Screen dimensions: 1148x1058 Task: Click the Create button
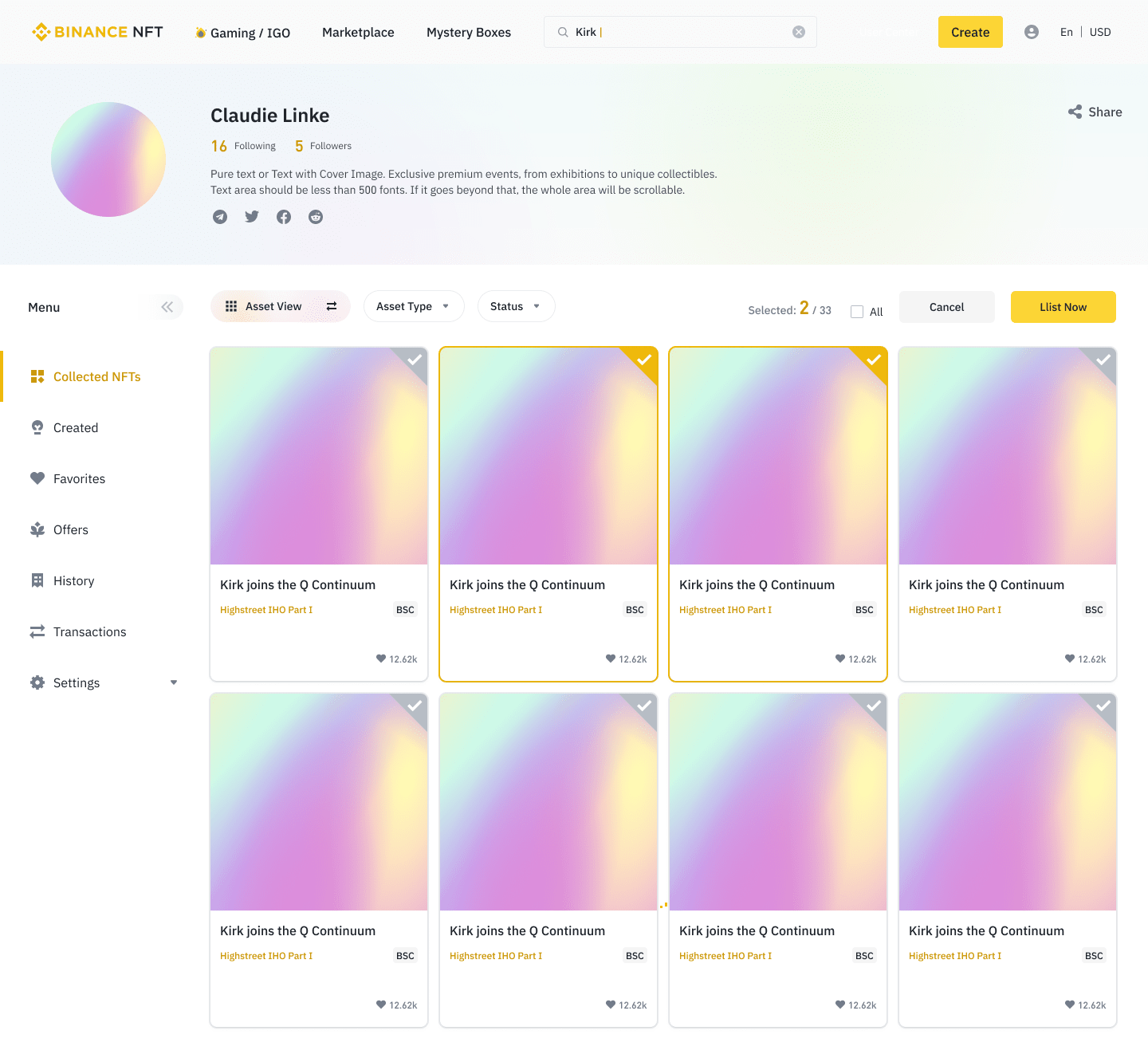tap(970, 32)
